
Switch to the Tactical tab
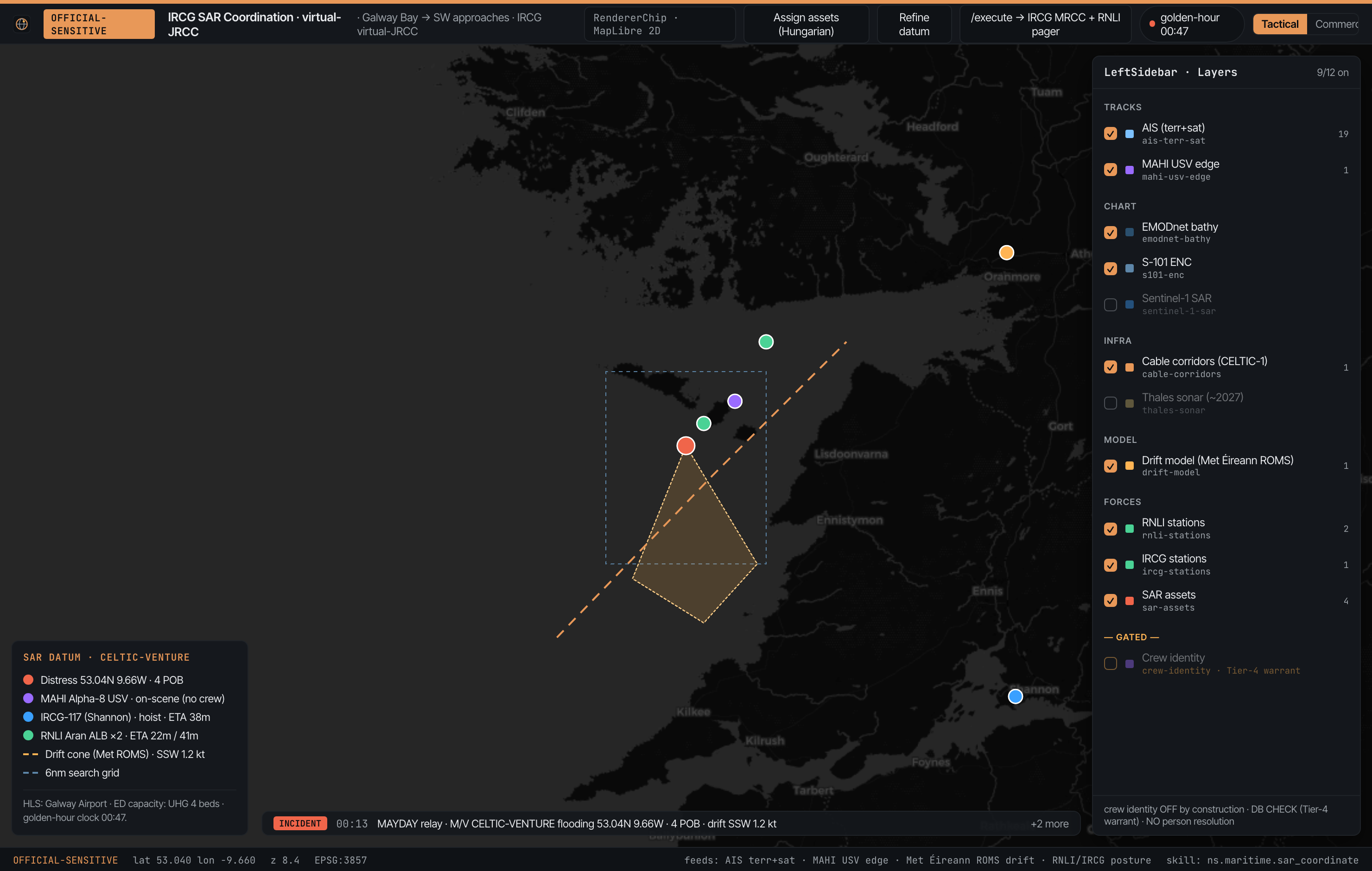(x=1279, y=24)
